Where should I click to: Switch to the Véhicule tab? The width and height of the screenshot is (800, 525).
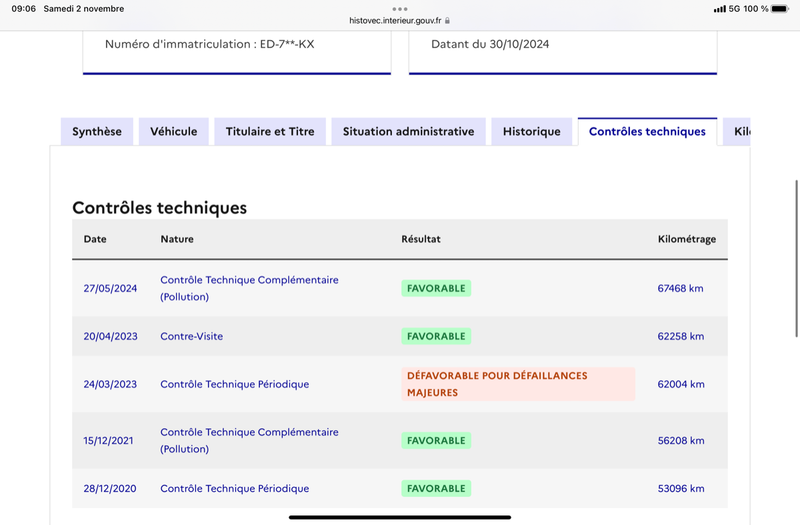click(x=173, y=132)
